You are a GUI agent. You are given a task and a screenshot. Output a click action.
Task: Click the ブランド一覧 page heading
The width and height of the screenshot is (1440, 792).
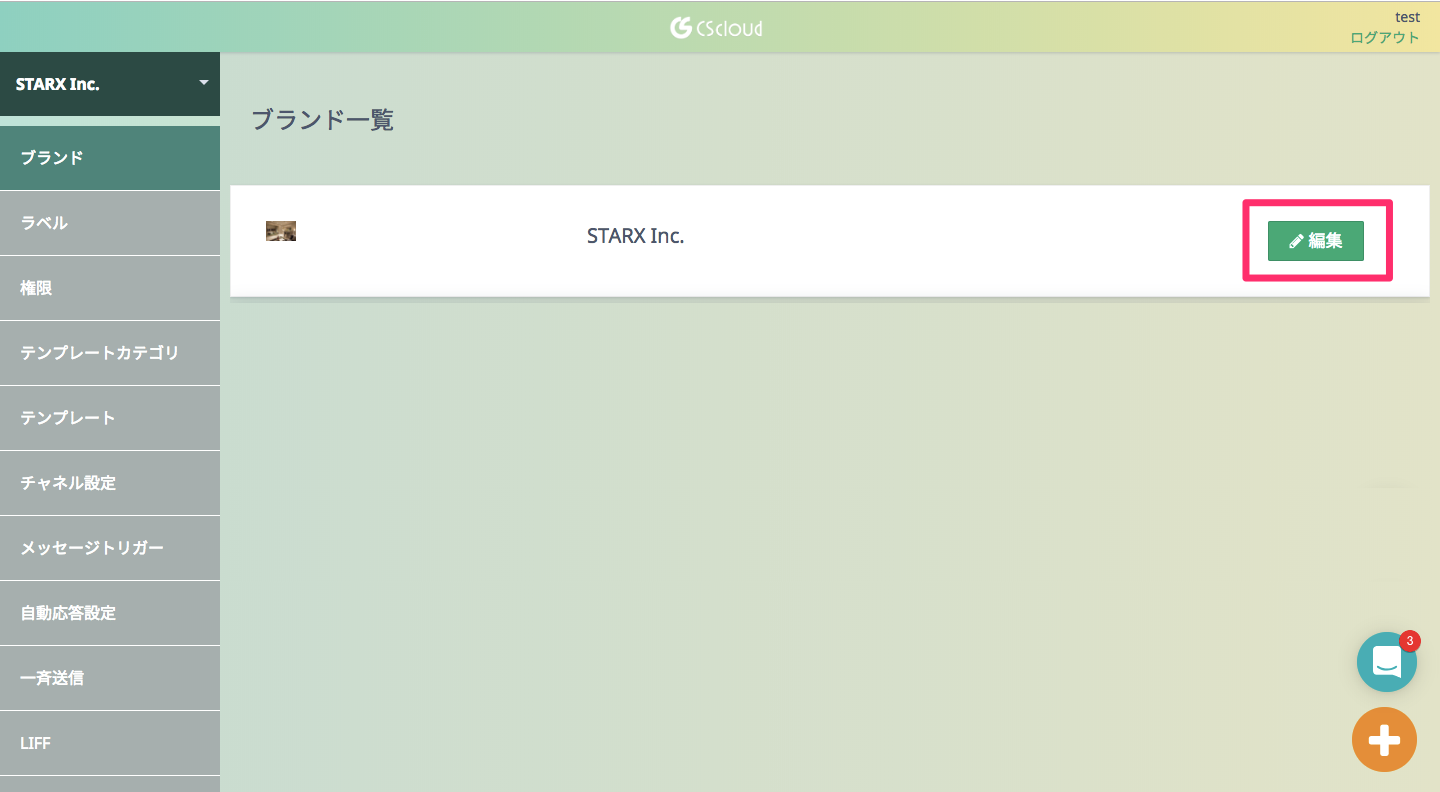click(x=322, y=120)
